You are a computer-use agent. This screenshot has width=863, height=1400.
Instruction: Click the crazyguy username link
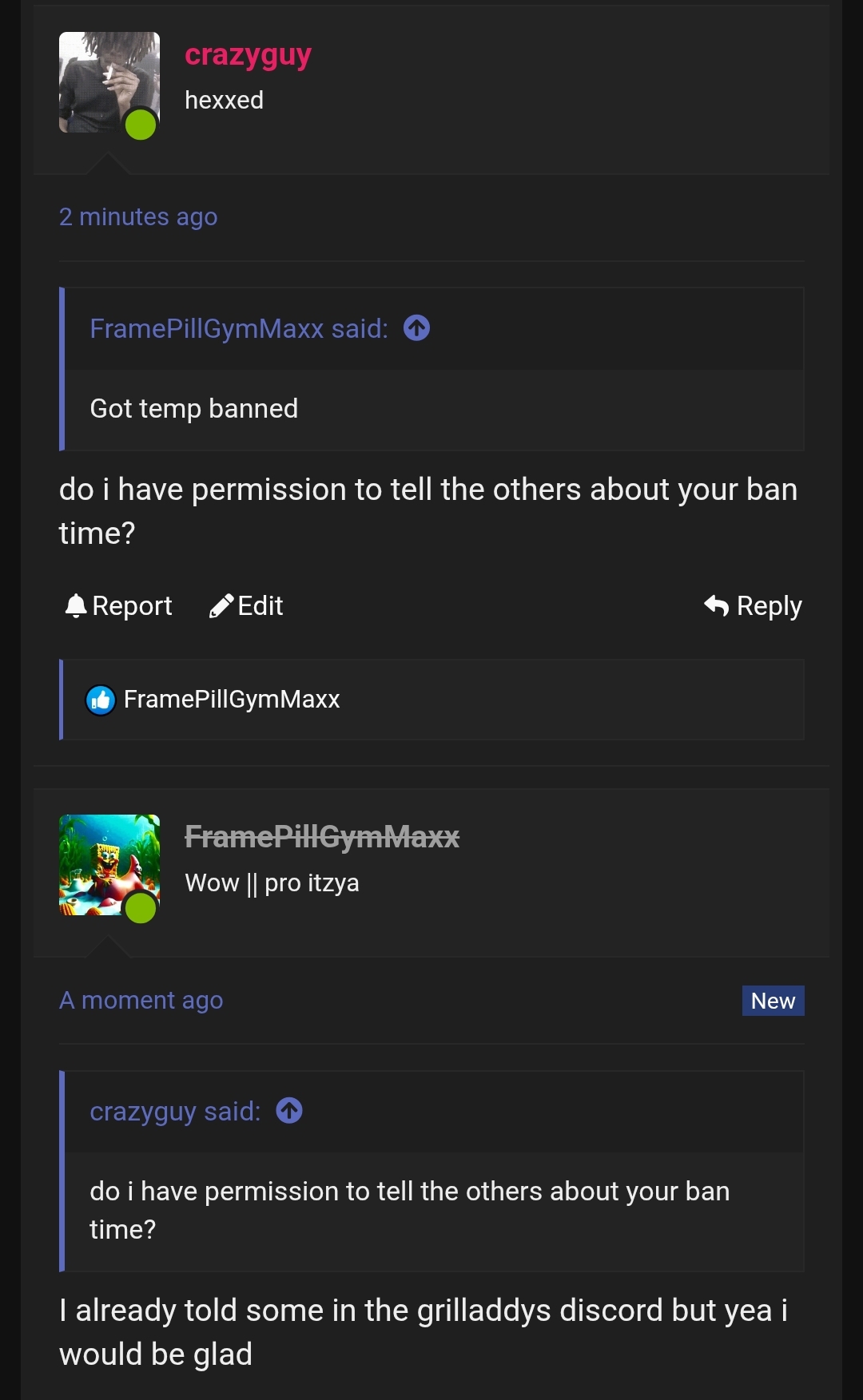(x=248, y=55)
